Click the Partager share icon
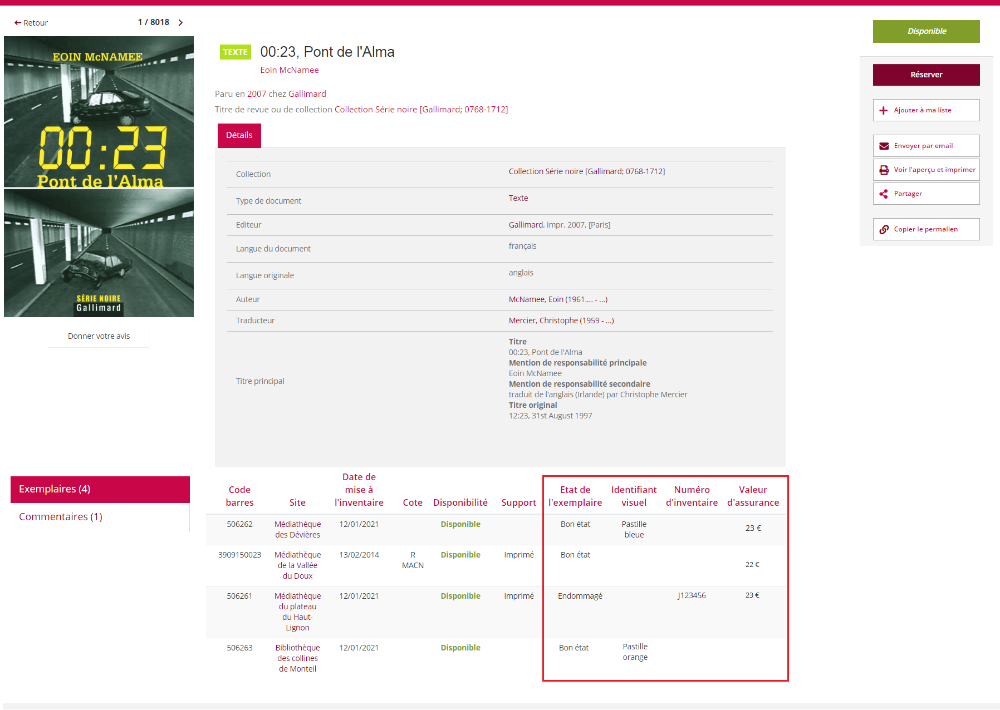The height and width of the screenshot is (710, 1000). click(883, 194)
